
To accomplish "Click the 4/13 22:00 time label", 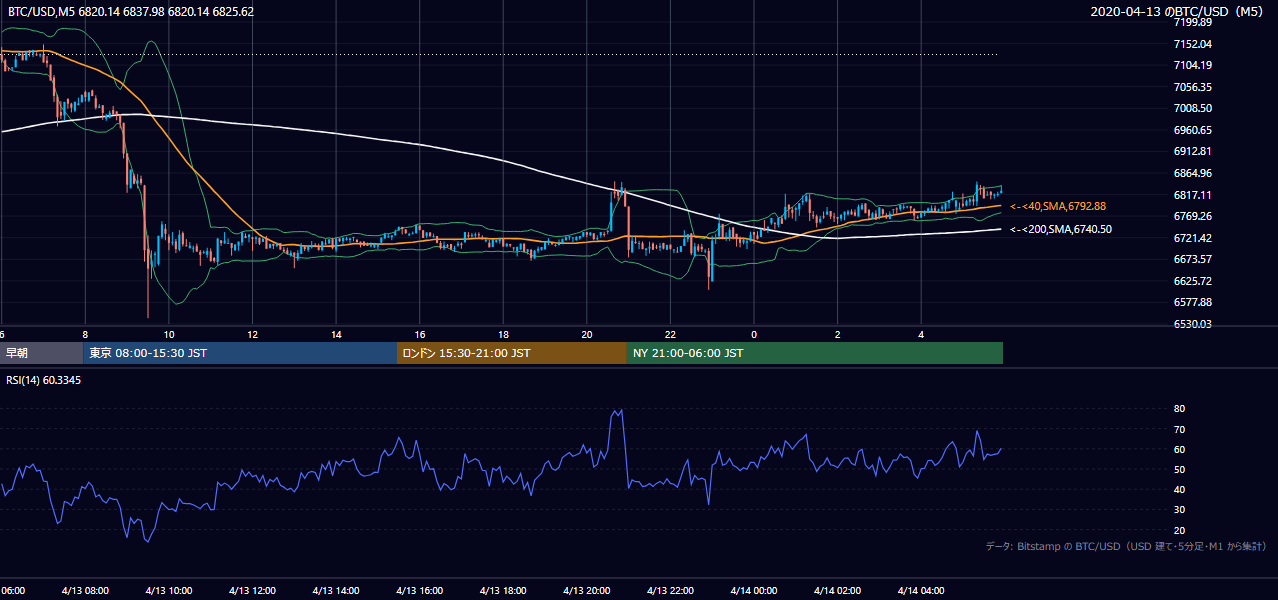I will tap(670, 591).
